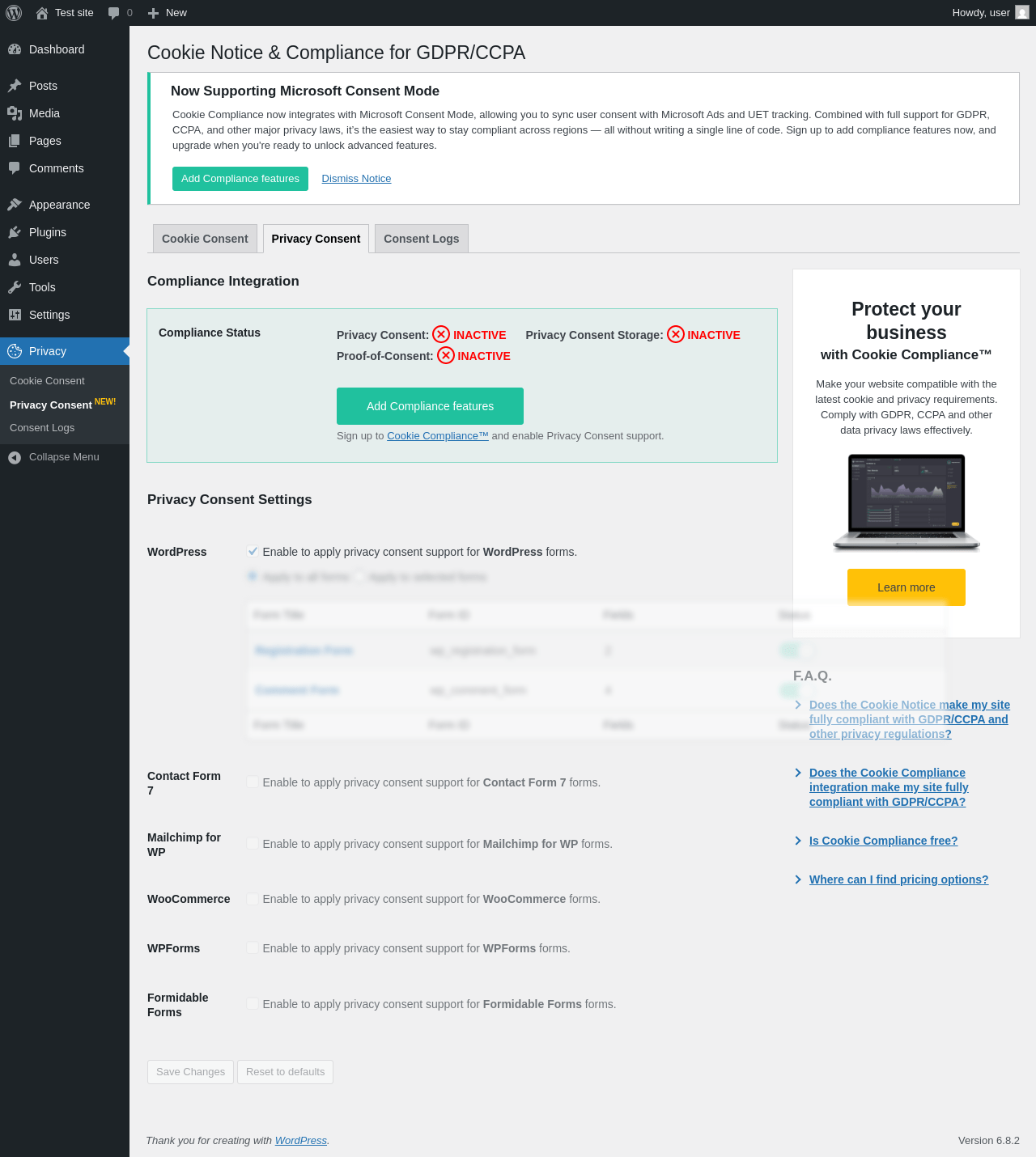
Task: Open the Does the Cookie Compliance integration link
Action: pos(889,787)
